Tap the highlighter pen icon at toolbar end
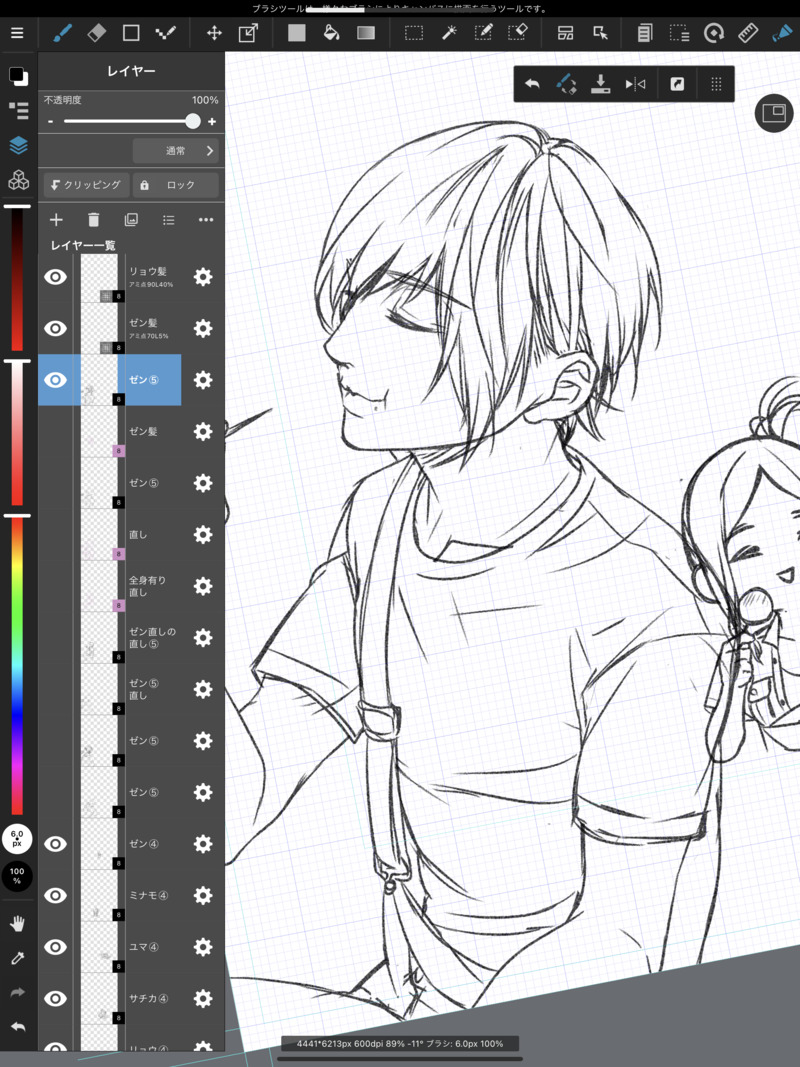Viewport: 800px width, 1067px height. tap(782, 33)
